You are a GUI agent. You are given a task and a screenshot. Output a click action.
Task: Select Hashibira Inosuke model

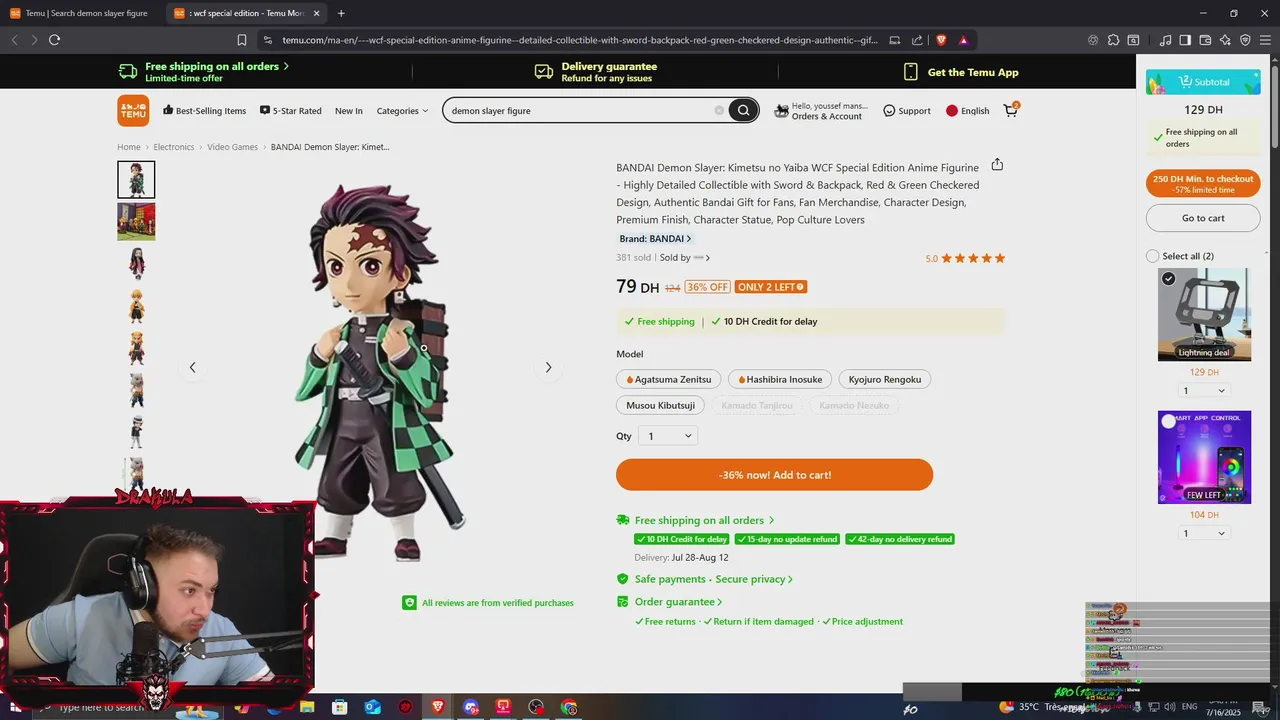pyautogui.click(x=780, y=379)
